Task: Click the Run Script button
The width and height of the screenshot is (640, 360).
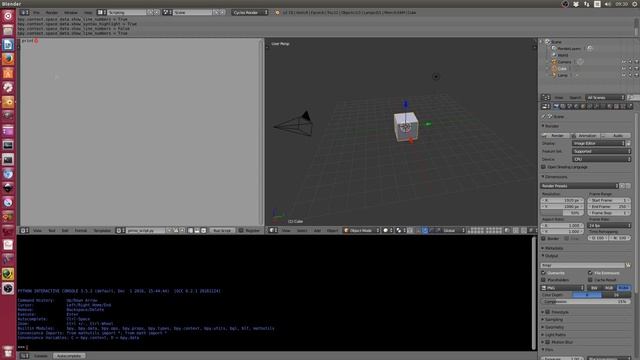Action: tap(222, 231)
